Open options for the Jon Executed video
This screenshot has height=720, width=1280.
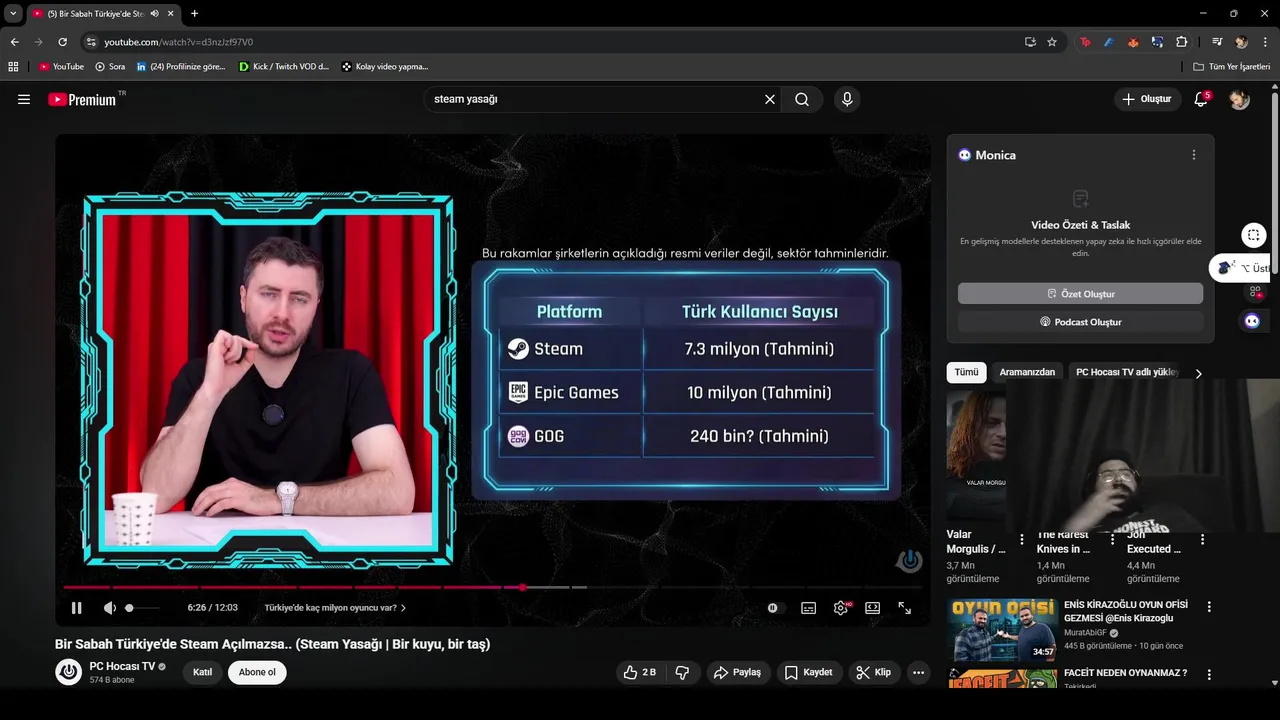pos(1202,539)
